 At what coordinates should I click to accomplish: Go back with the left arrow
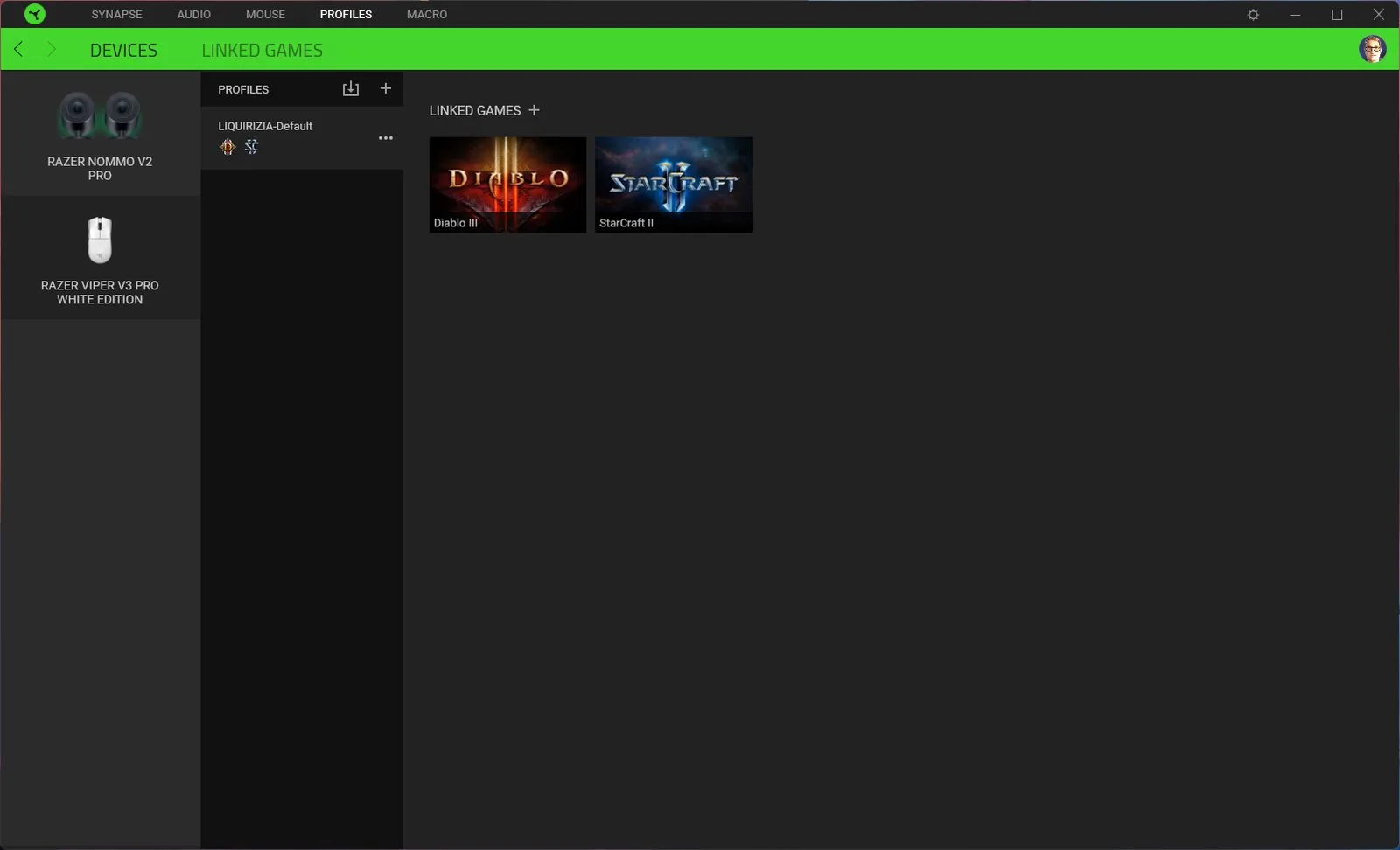(x=18, y=49)
